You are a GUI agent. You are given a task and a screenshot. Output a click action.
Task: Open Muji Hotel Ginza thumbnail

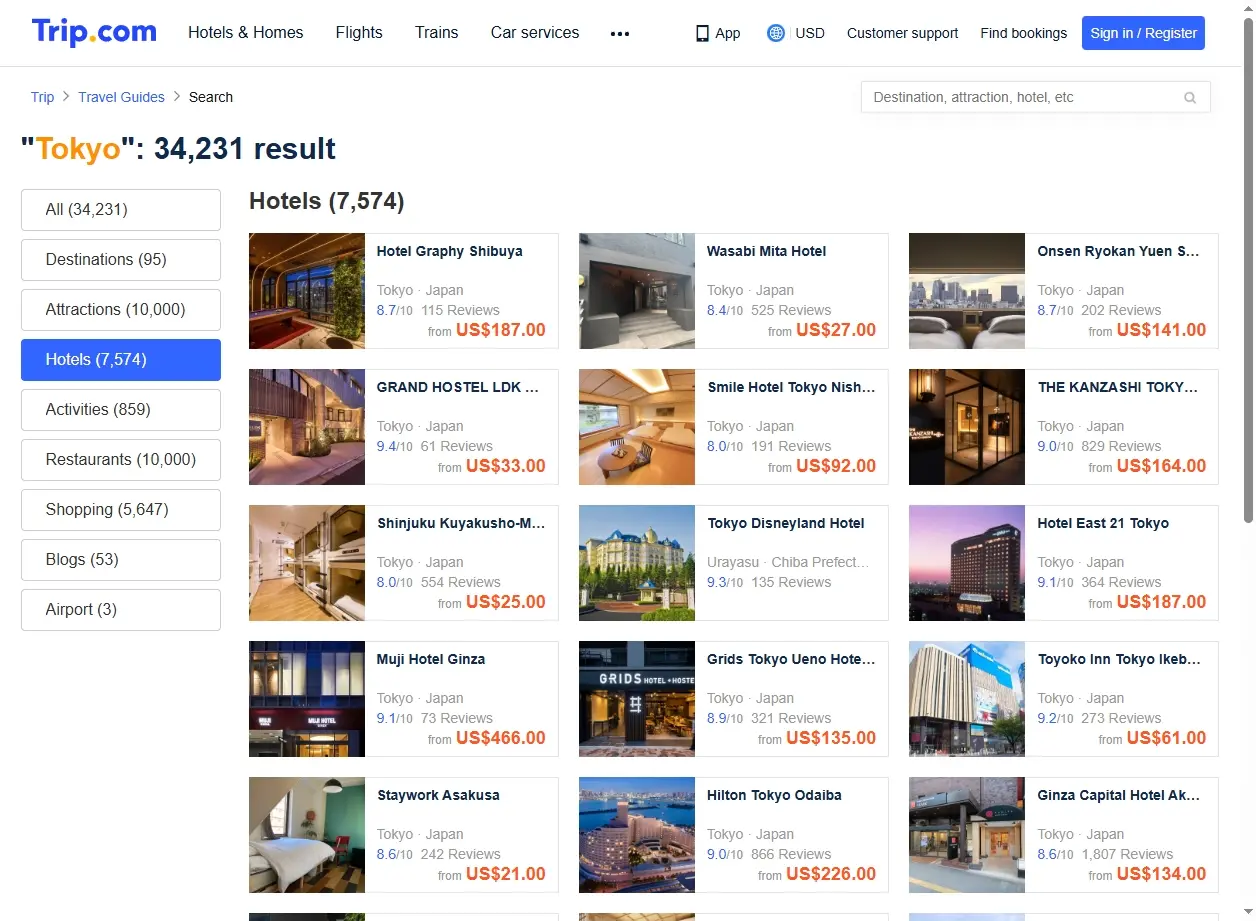[x=307, y=699]
